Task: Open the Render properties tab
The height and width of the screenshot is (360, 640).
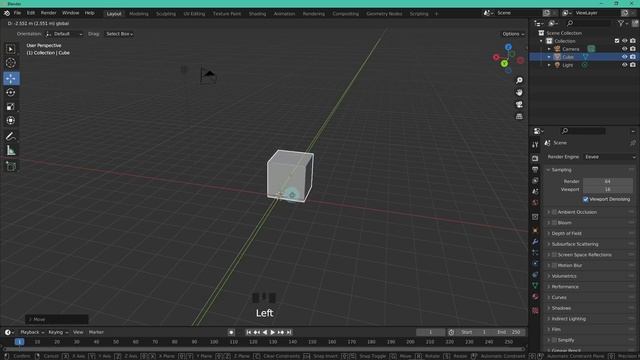Action: point(535,158)
